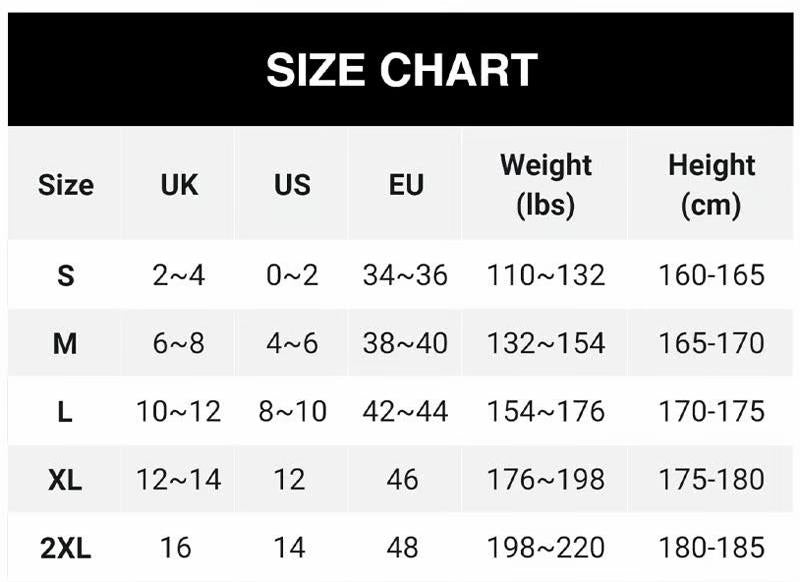800x582 pixels.
Task: Click the EU 42~44 cell
Action: 405,411
